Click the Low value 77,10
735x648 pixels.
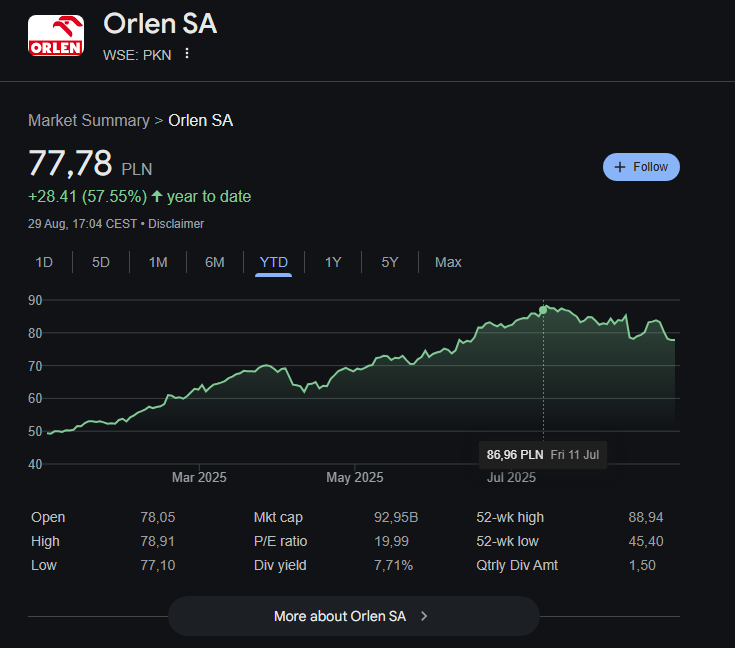pos(158,565)
